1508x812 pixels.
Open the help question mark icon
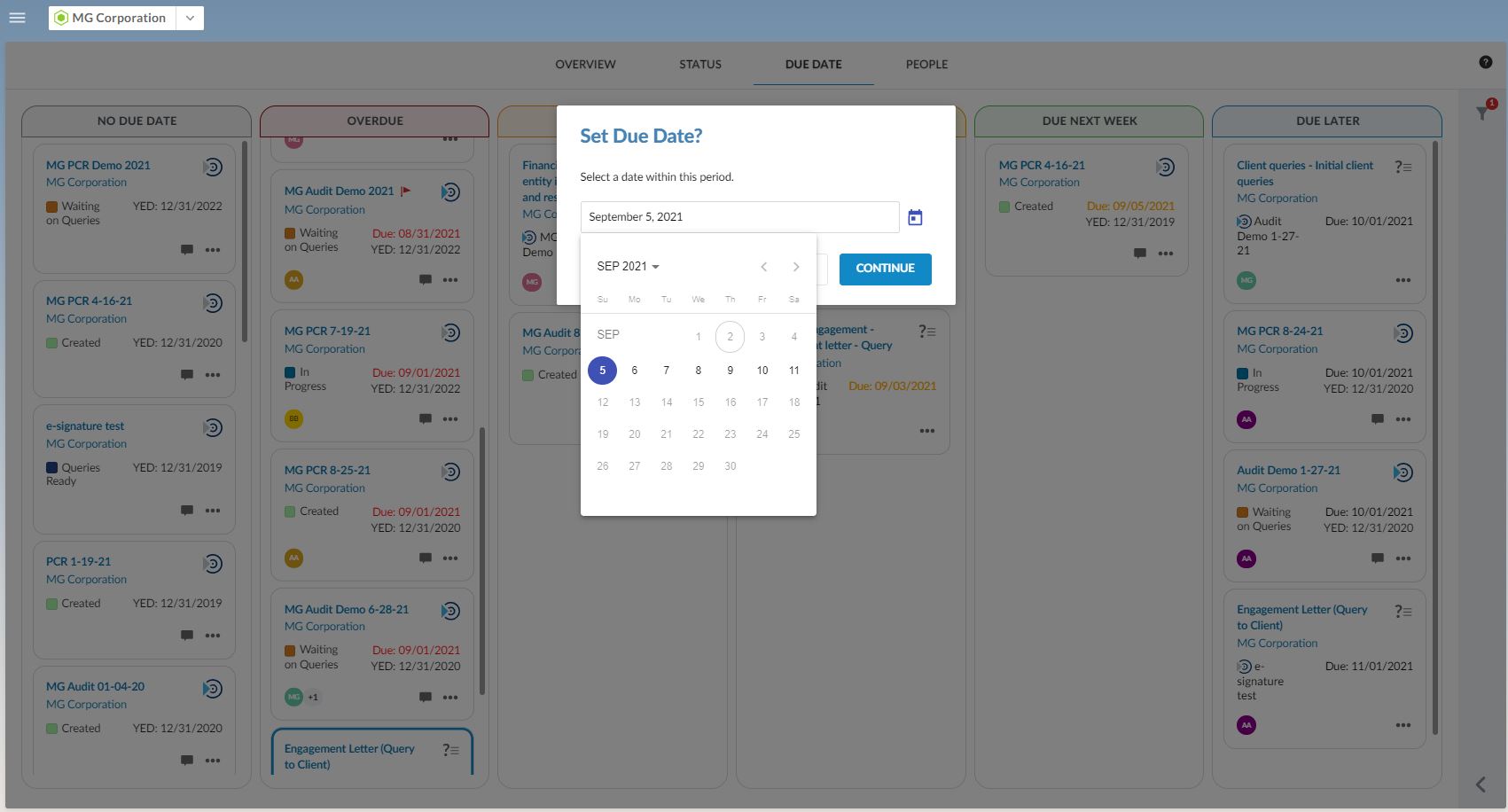1485,62
